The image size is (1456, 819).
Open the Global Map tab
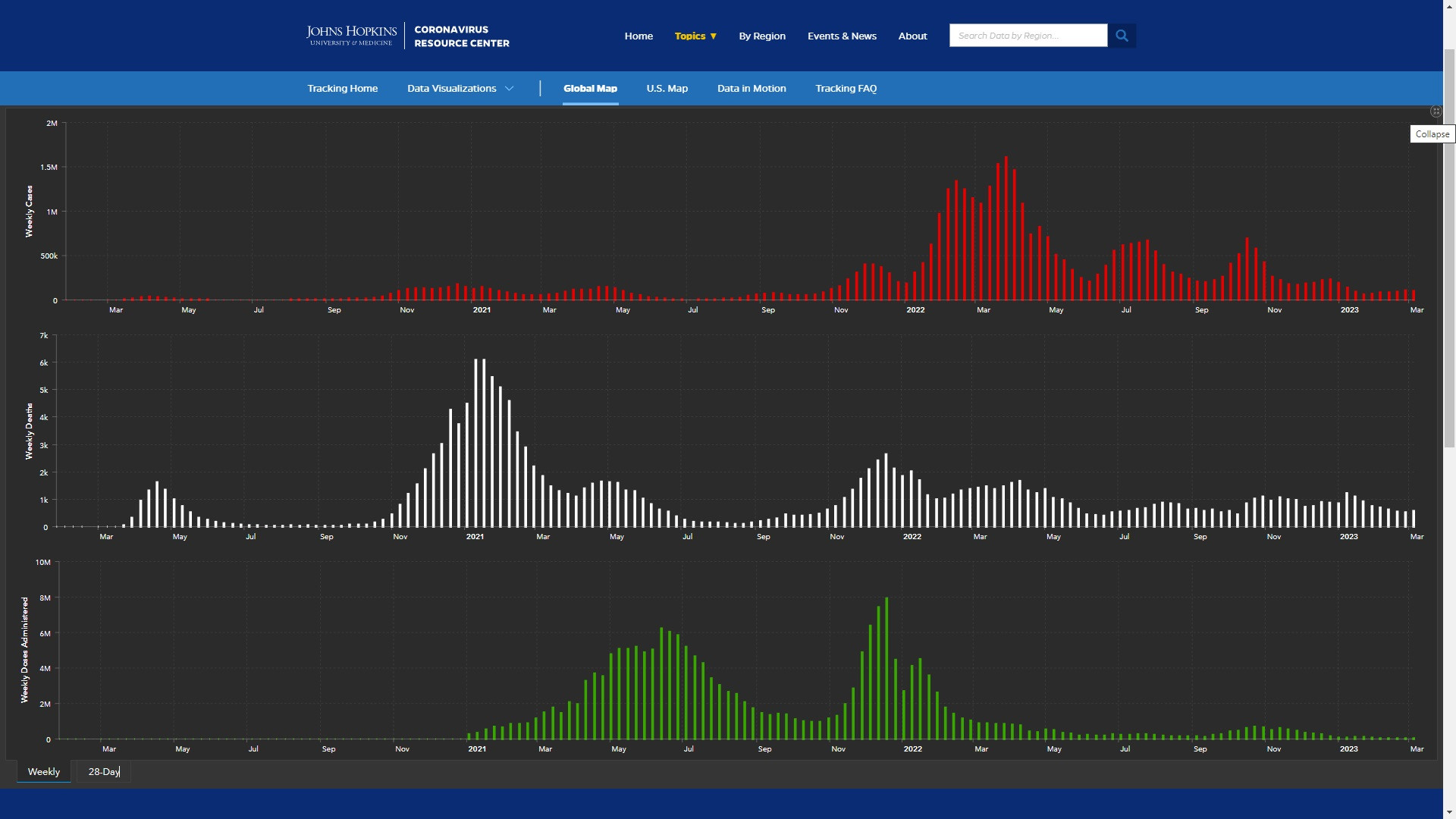click(590, 89)
